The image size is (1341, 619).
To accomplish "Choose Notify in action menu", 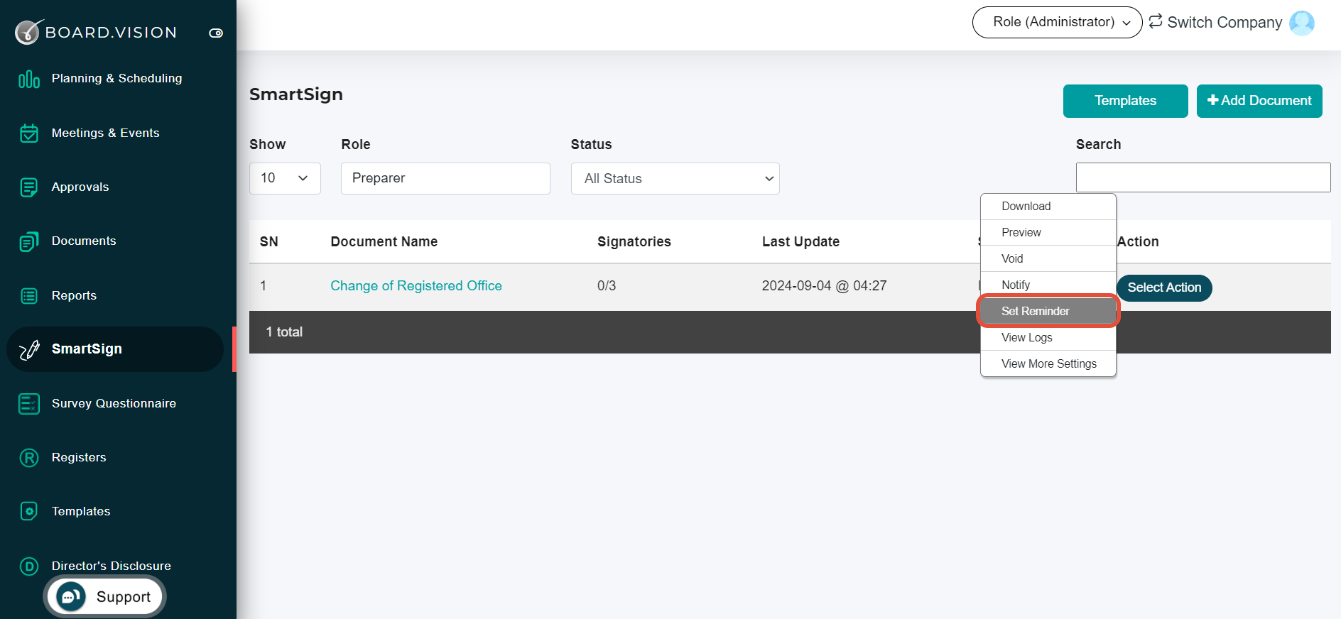I will [x=1048, y=285].
